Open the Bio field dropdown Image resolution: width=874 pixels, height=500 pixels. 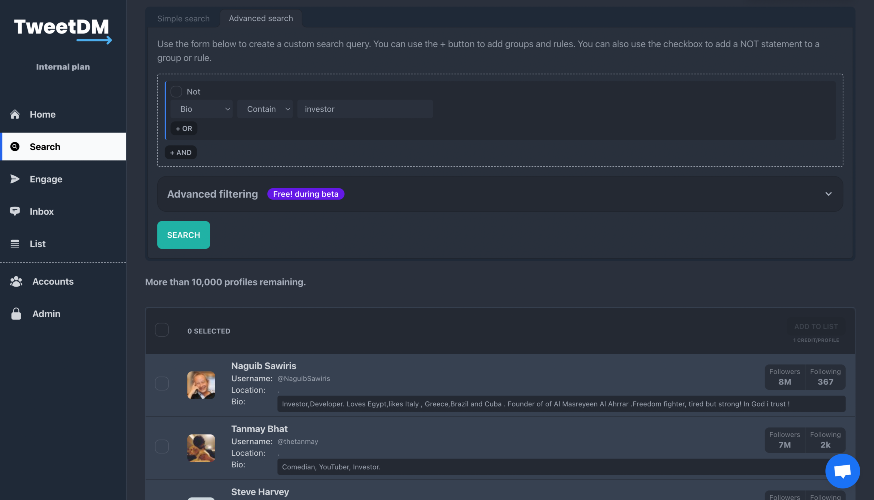pos(202,109)
